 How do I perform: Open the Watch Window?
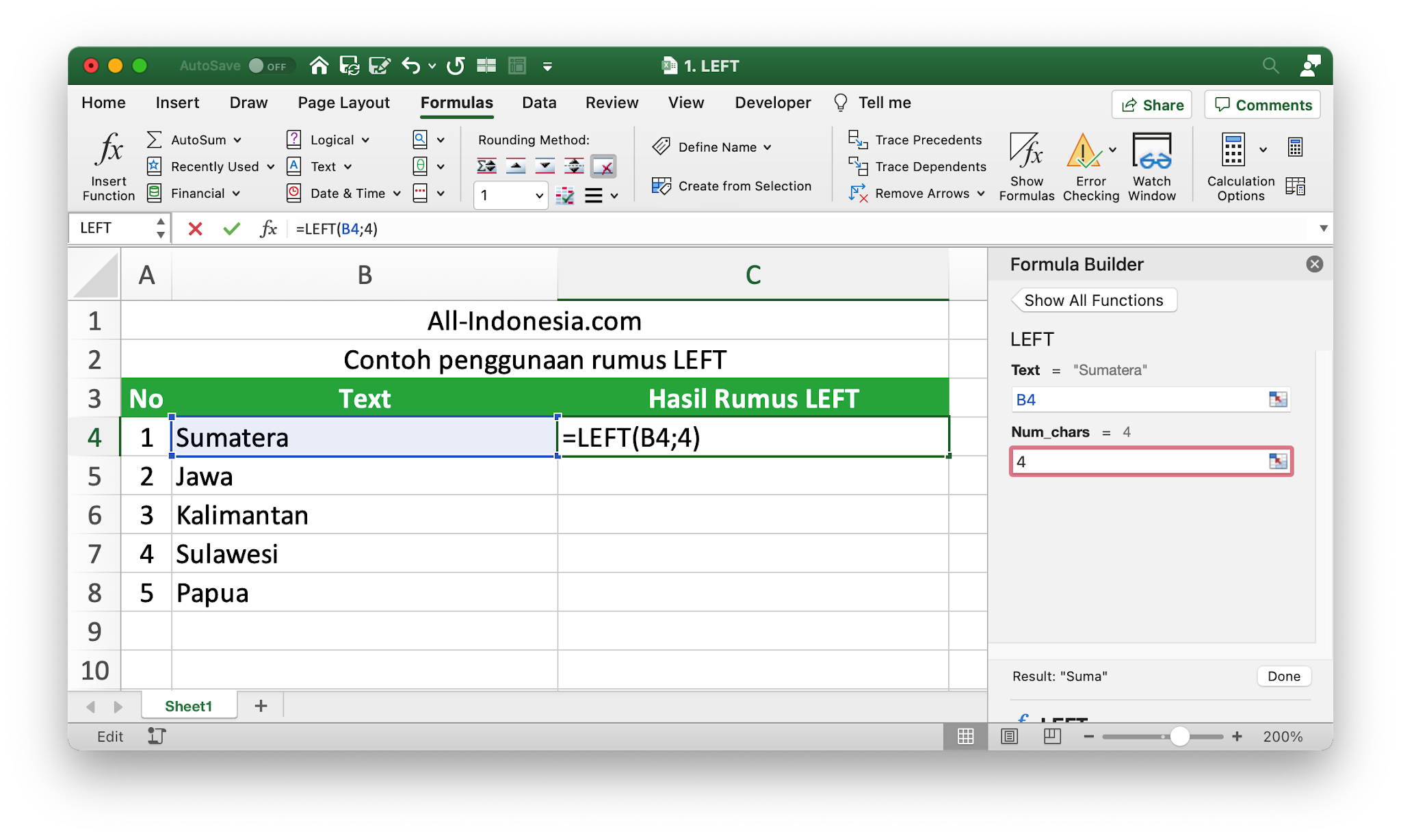pos(1152,151)
